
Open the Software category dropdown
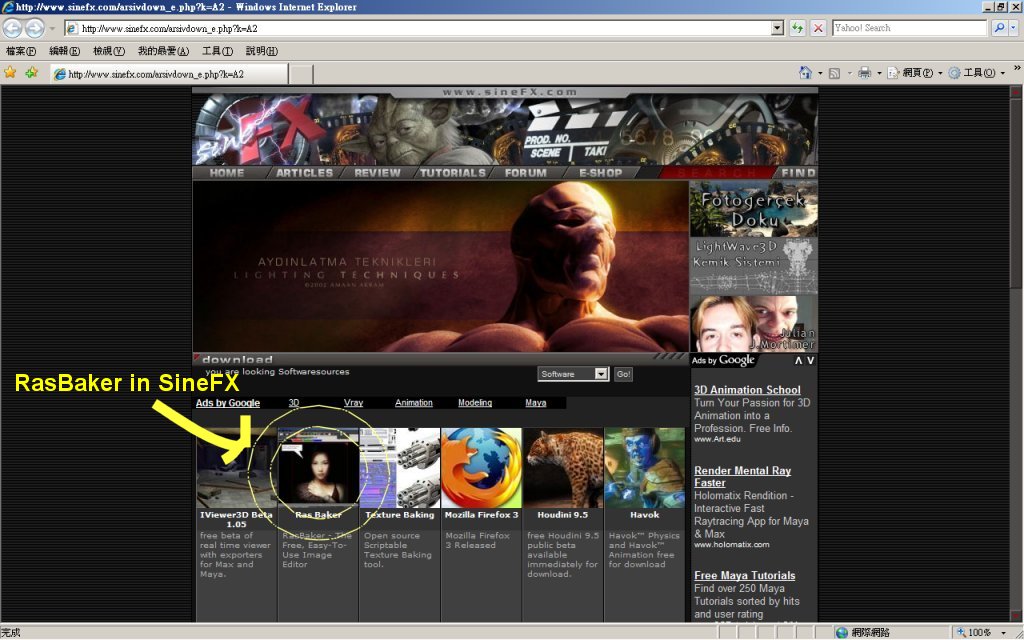(x=573, y=374)
